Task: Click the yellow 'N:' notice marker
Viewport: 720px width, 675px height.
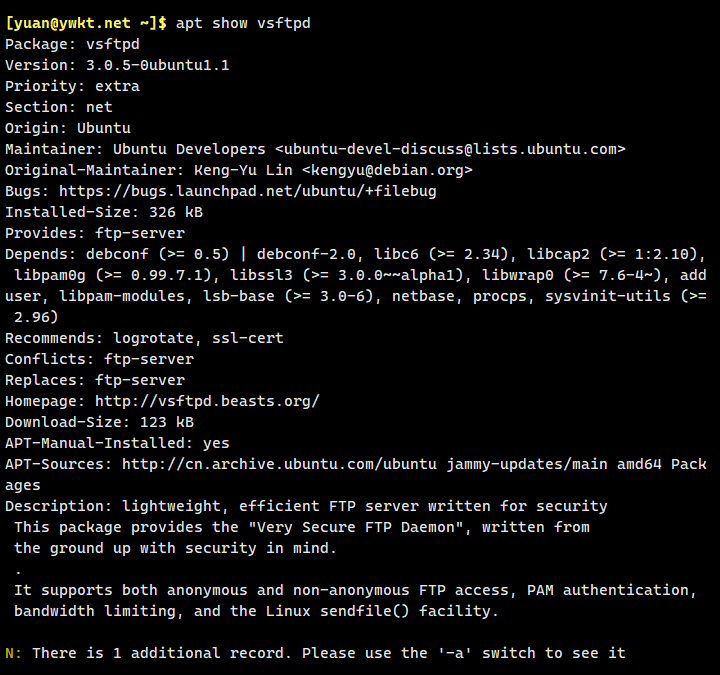Action: tap(14, 653)
